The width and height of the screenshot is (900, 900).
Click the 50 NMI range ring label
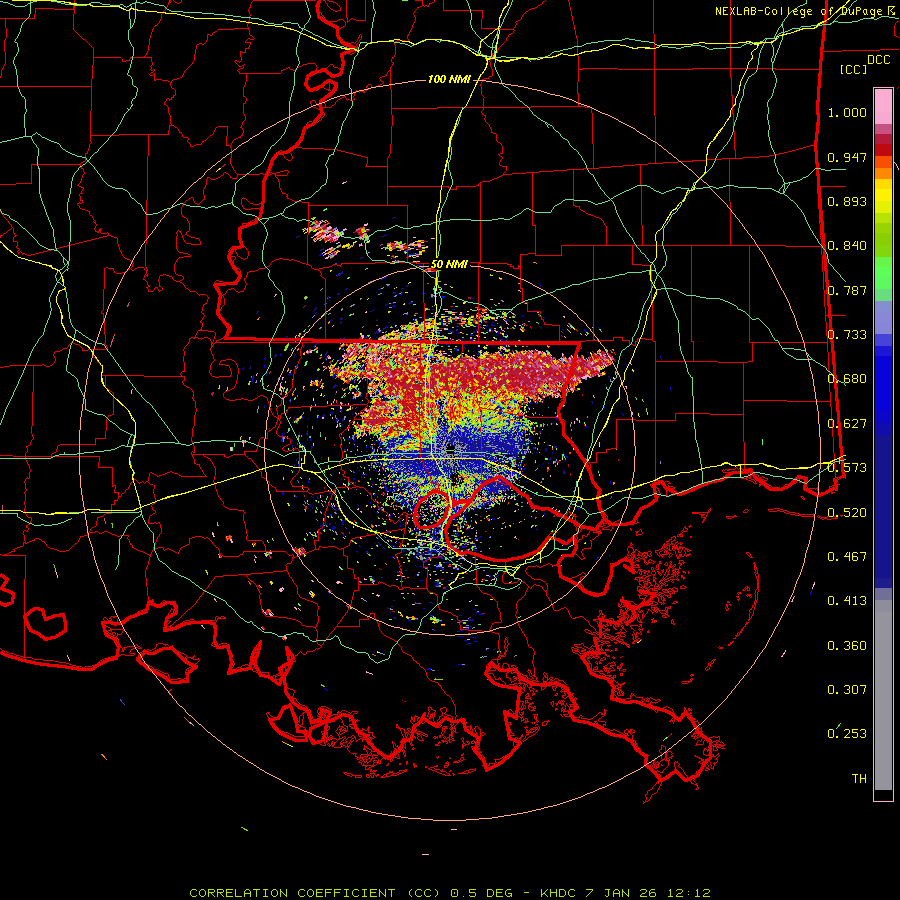[x=449, y=264]
